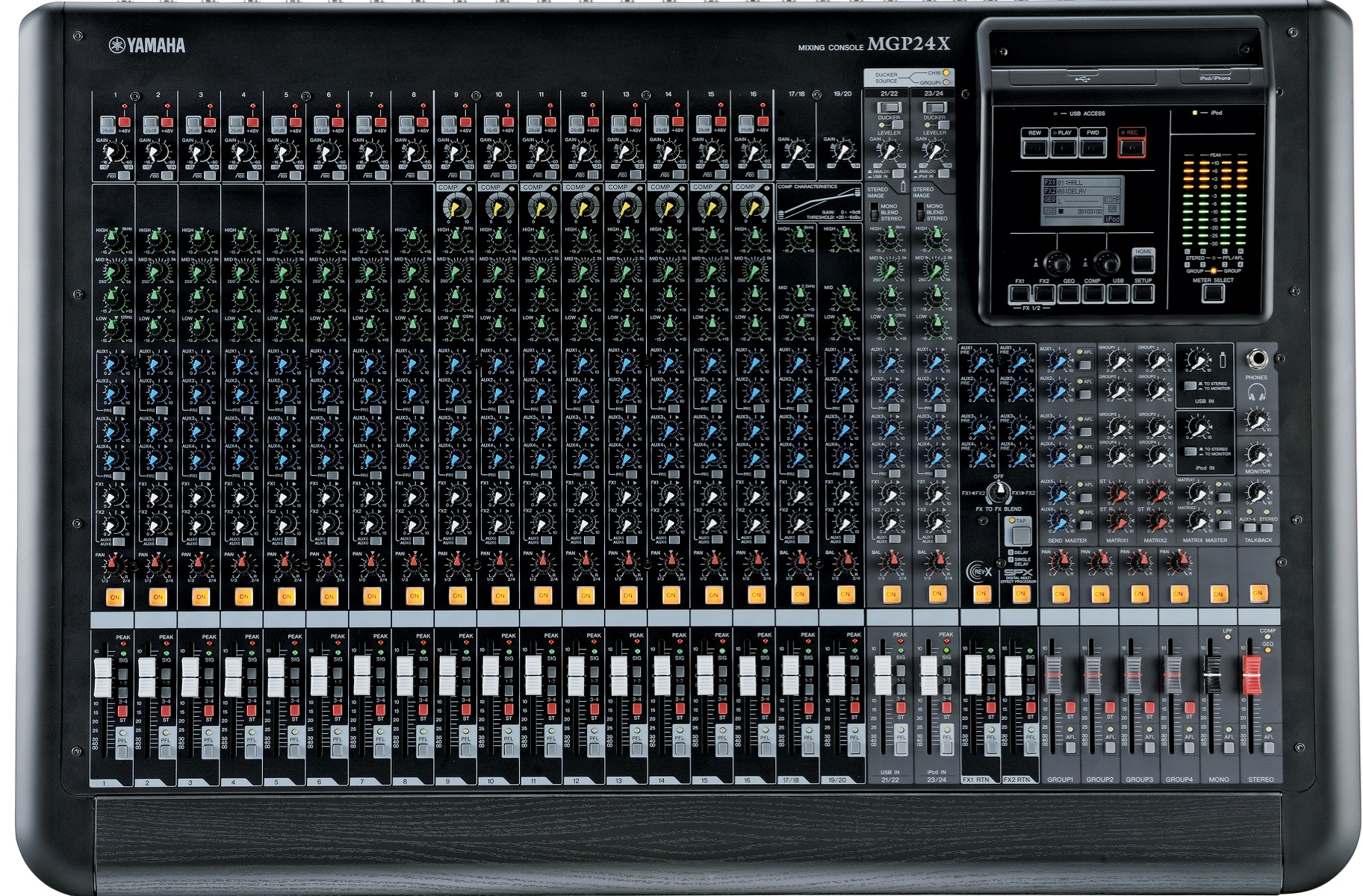Toggle the FX1 RTN ON button
Screen dimensions: 1363x896
(982, 594)
